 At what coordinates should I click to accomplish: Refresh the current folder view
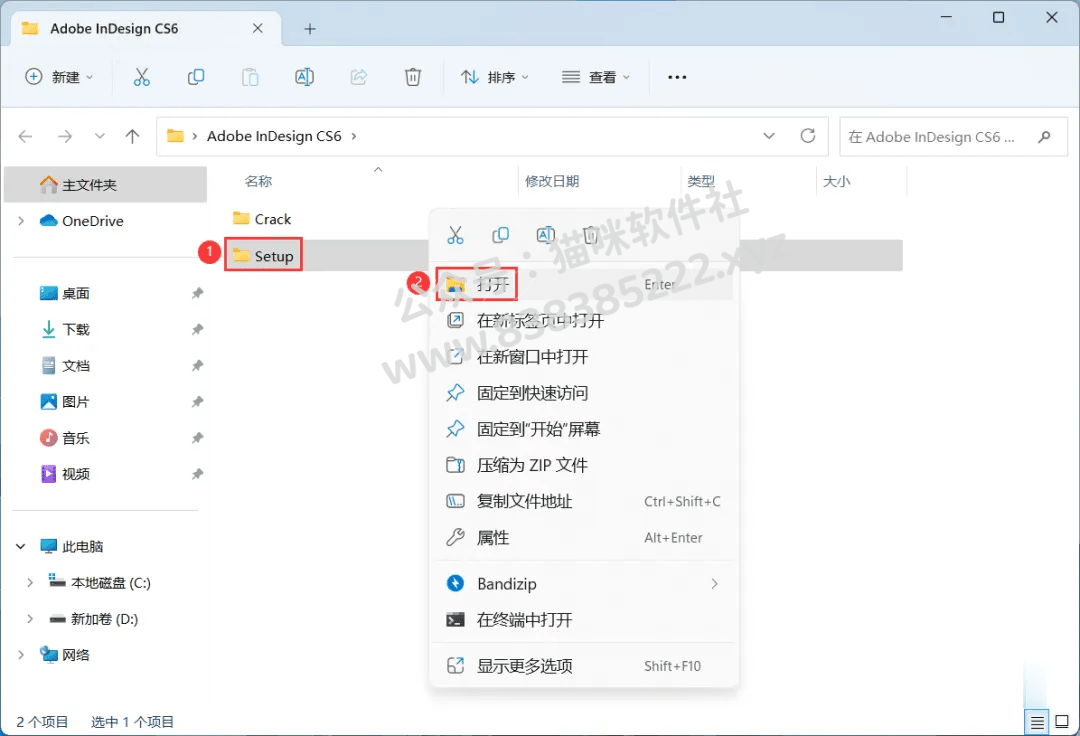[x=808, y=136]
